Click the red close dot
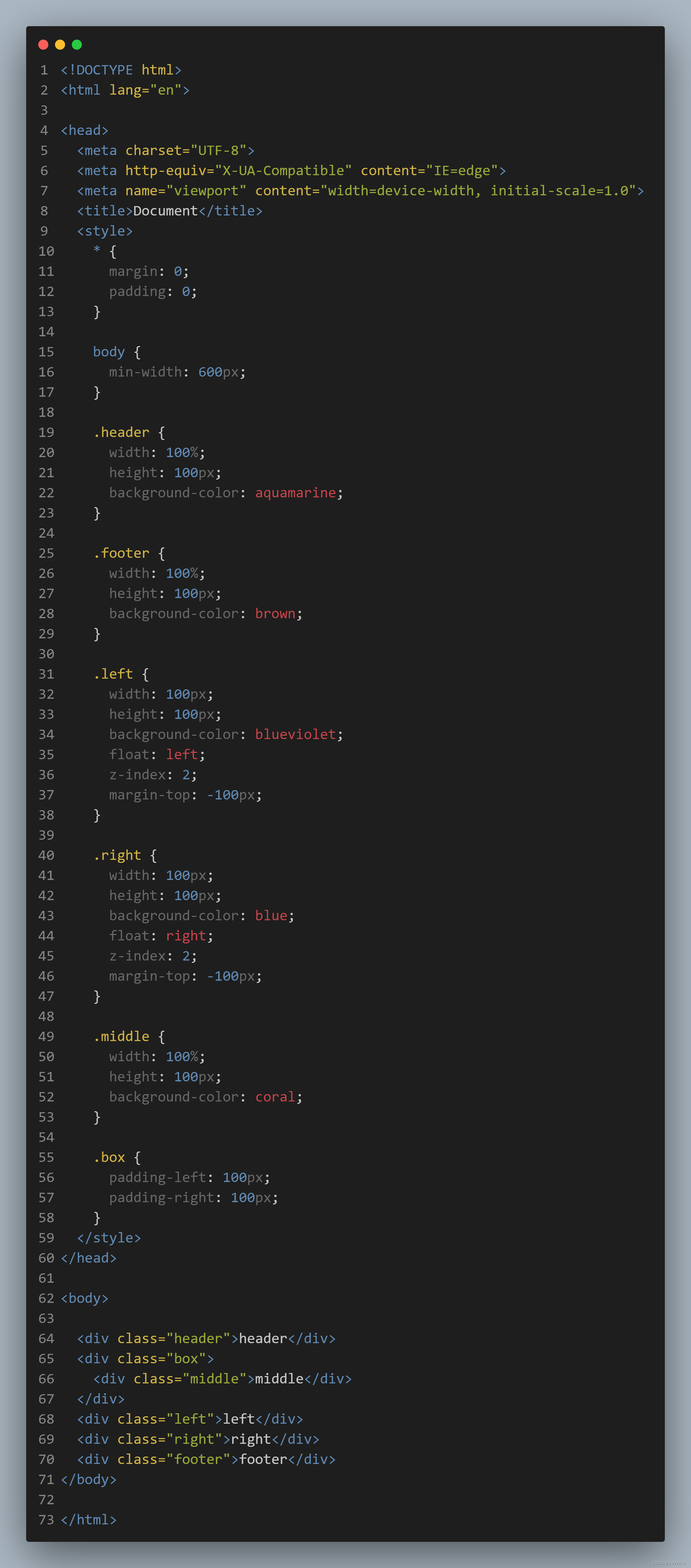 click(x=43, y=44)
